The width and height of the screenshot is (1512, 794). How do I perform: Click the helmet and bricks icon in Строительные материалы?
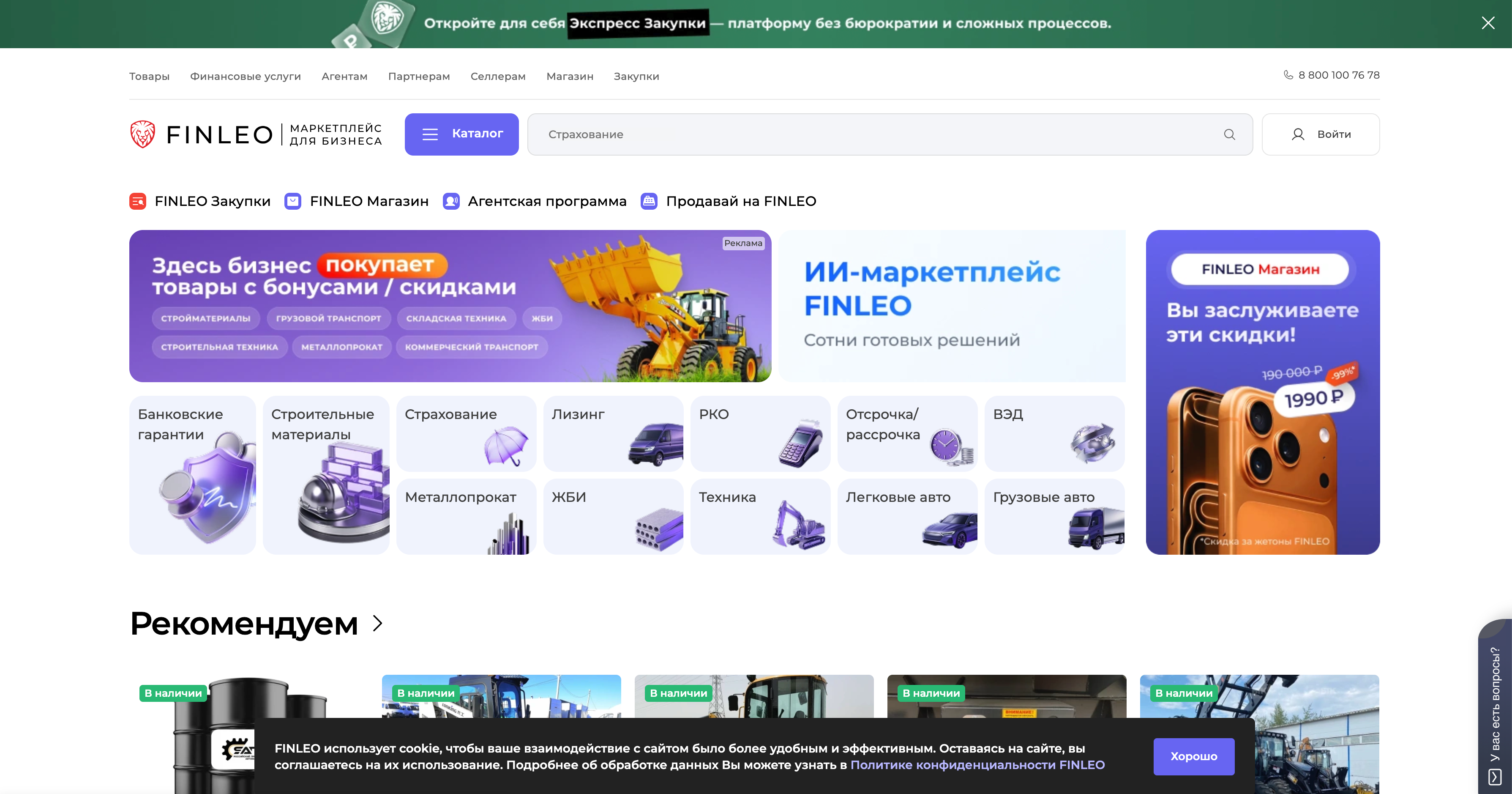pyautogui.click(x=344, y=492)
